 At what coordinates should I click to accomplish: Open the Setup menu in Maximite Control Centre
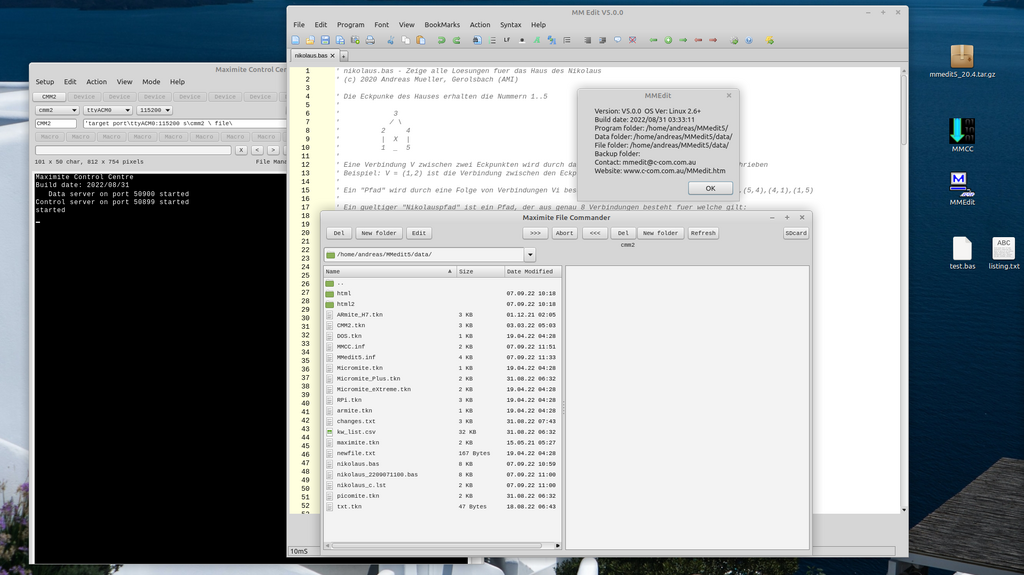(x=45, y=82)
